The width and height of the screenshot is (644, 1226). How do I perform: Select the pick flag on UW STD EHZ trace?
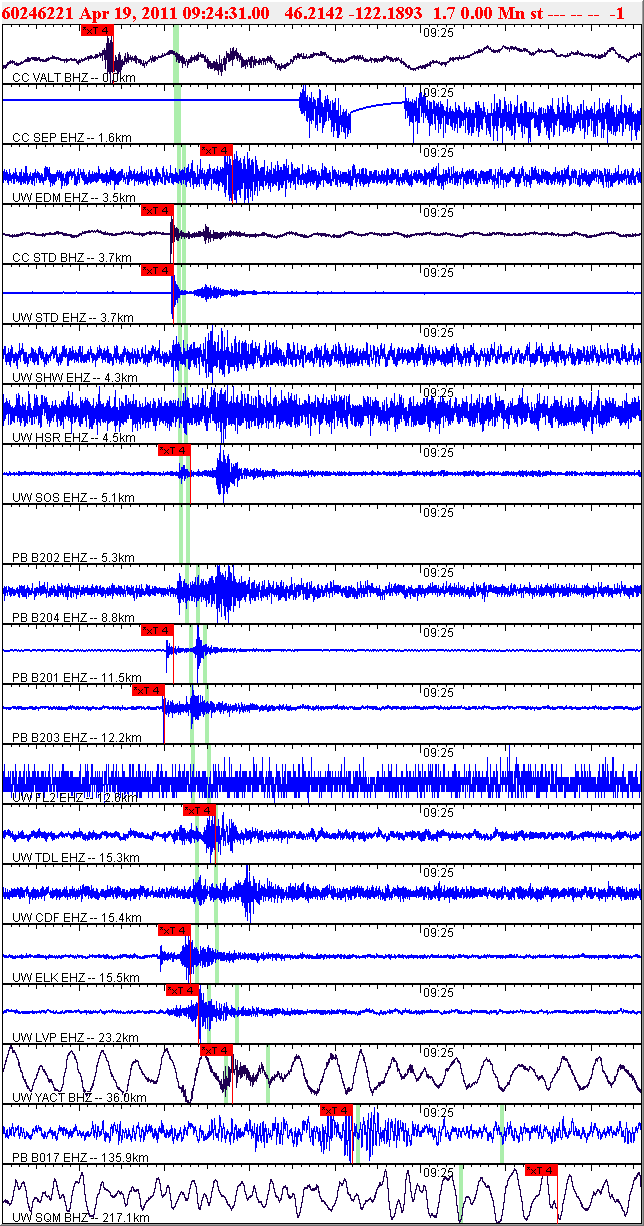pyautogui.click(x=156, y=270)
